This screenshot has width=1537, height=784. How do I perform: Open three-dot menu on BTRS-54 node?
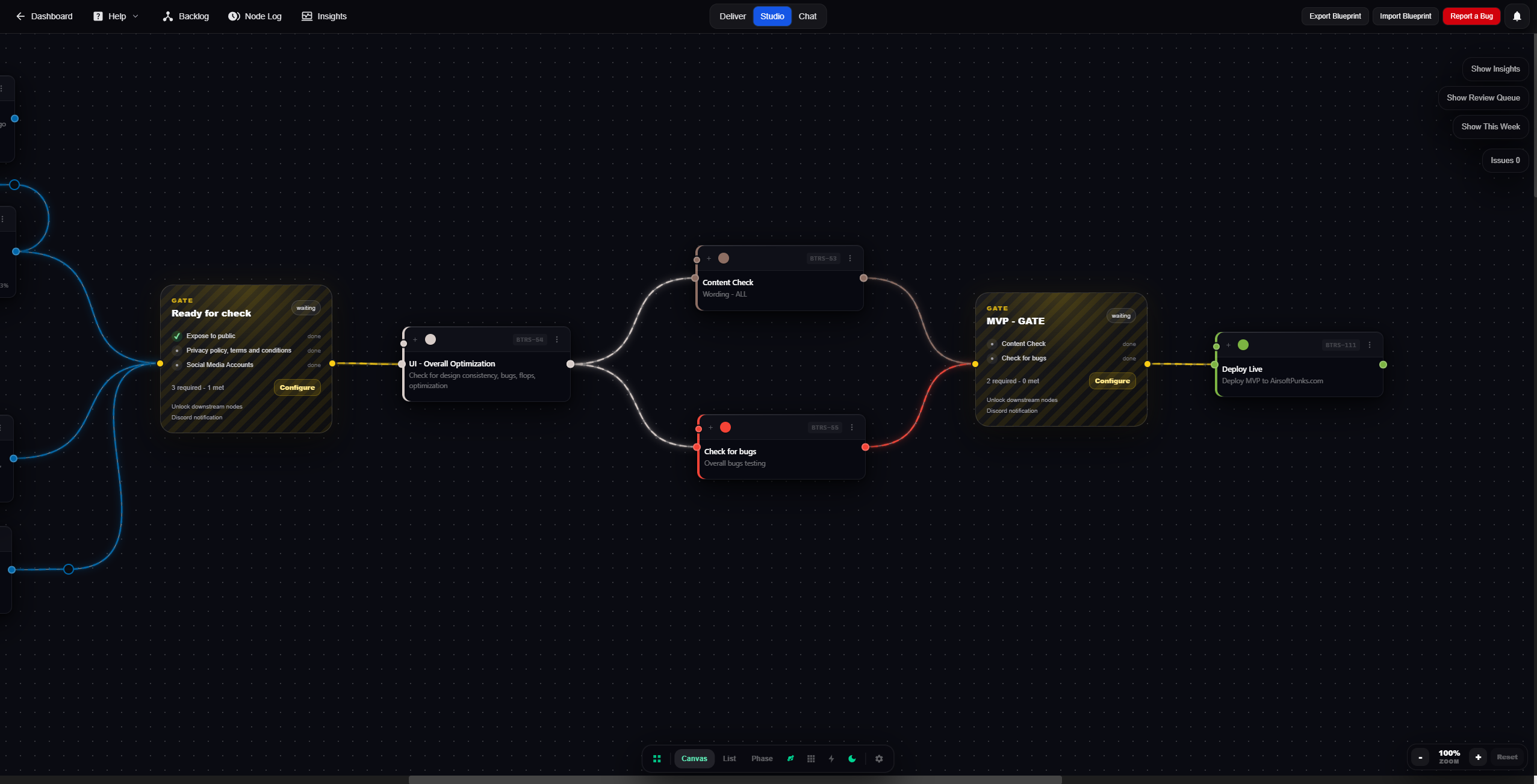pyautogui.click(x=557, y=339)
